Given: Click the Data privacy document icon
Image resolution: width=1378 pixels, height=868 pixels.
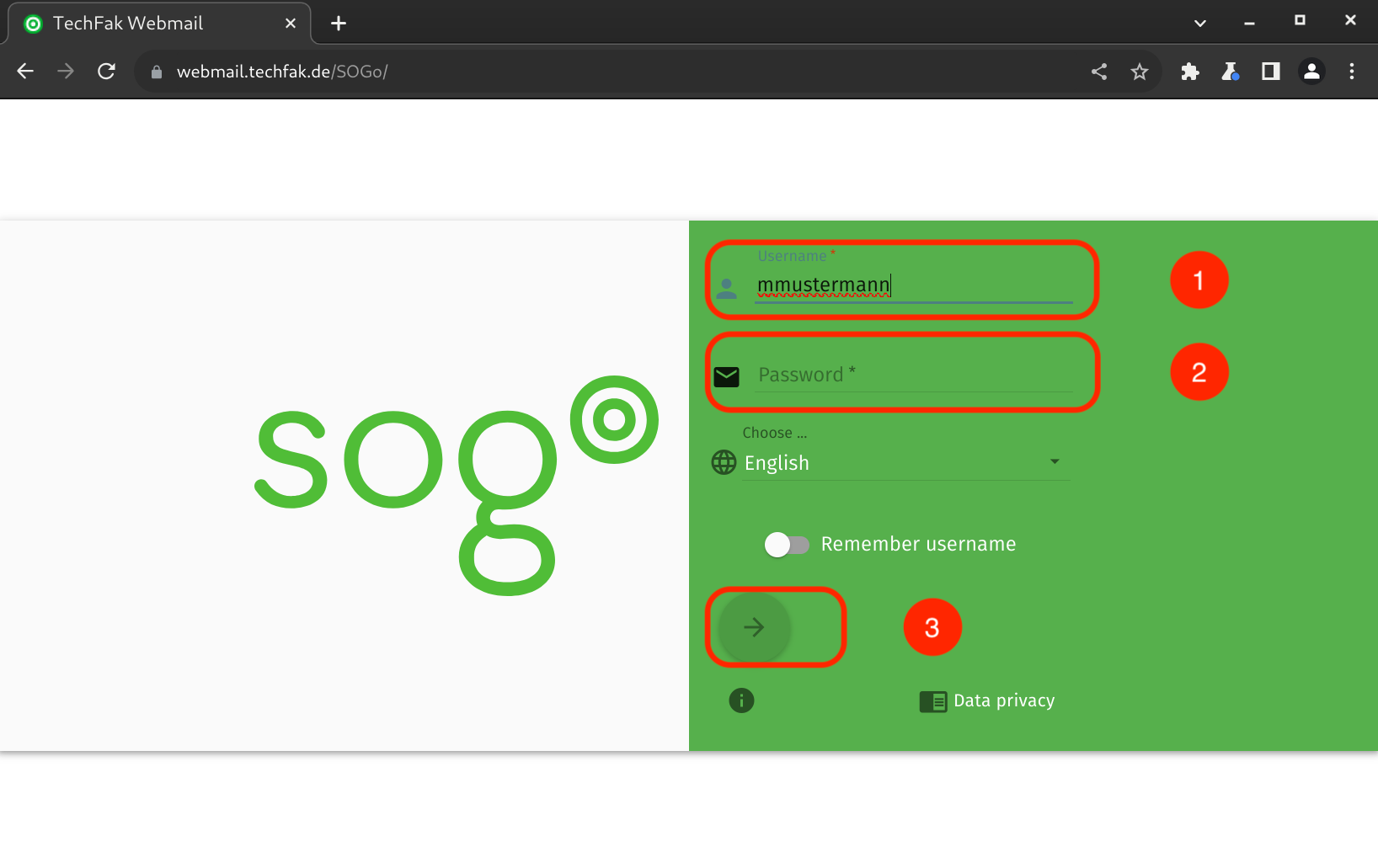Looking at the screenshot, I should (x=933, y=701).
